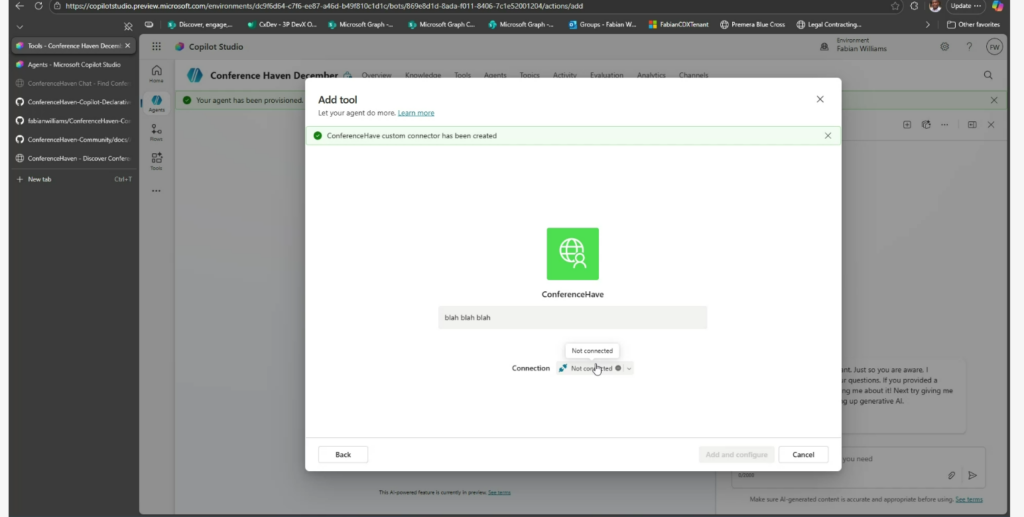Switch to the Evaluation tab
1024x517 pixels.
click(x=607, y=75)
